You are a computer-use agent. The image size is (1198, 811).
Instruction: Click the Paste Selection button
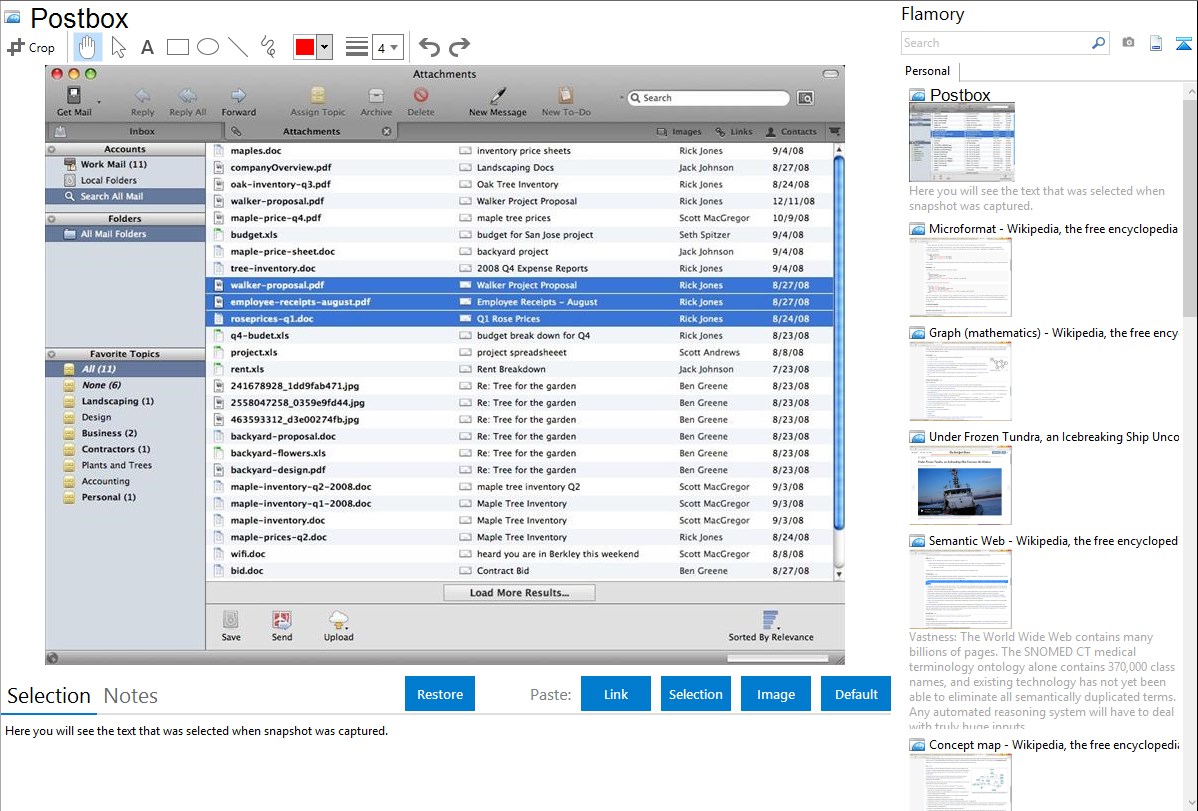[x=695, y=694]
